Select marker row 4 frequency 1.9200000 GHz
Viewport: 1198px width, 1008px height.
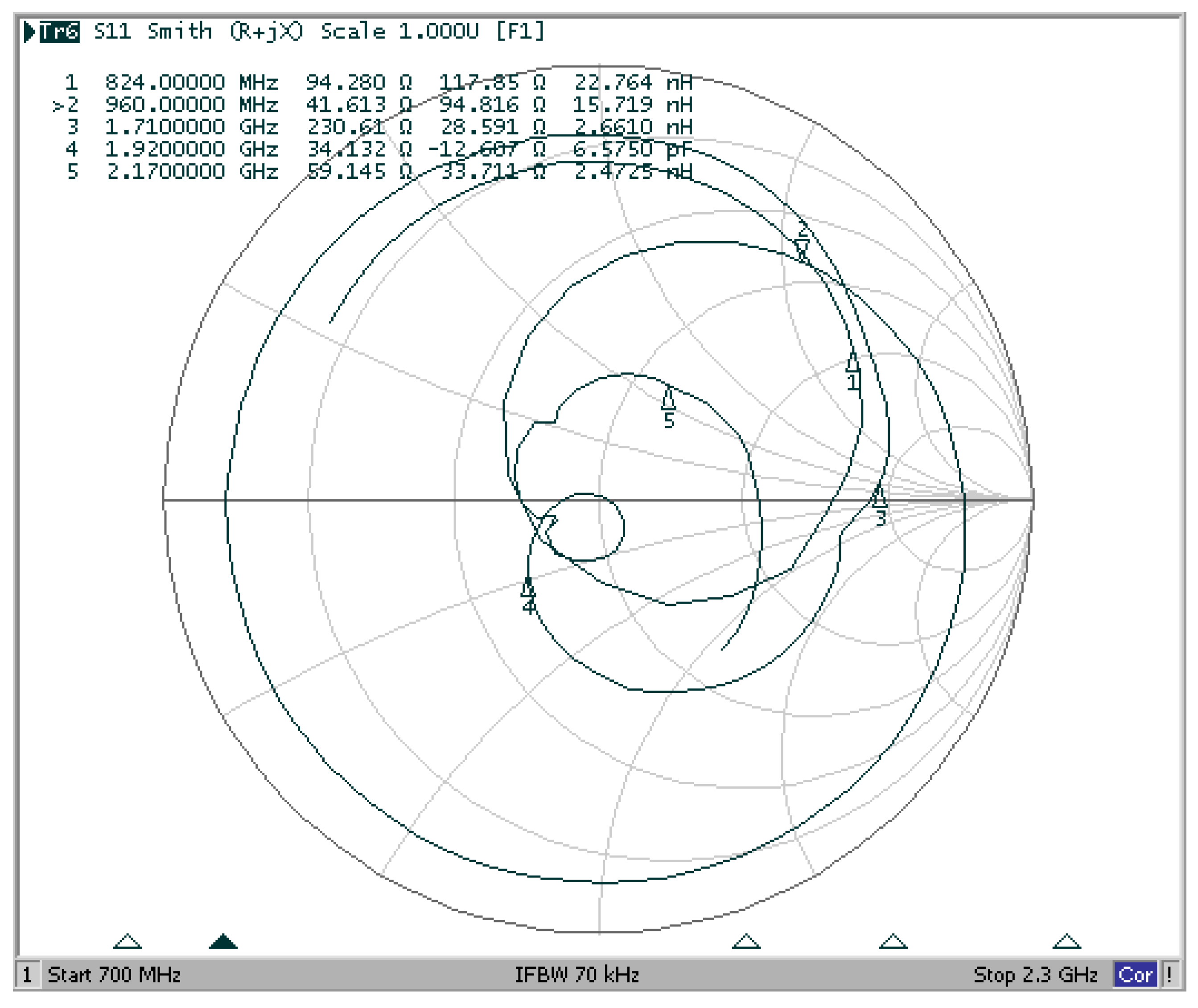[x=191, y=149]
